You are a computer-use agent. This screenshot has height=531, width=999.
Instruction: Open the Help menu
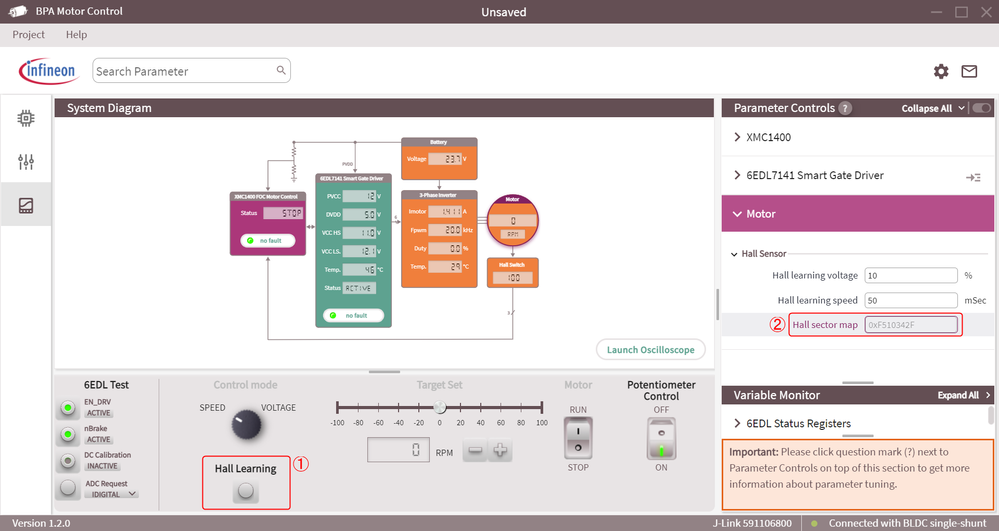click(76, 34)
